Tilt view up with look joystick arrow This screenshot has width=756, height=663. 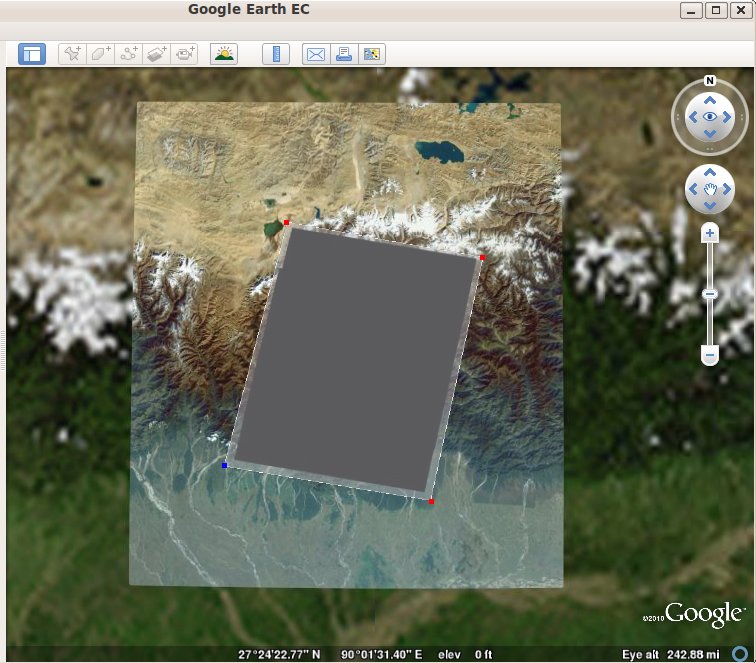(x=710, y=100)
